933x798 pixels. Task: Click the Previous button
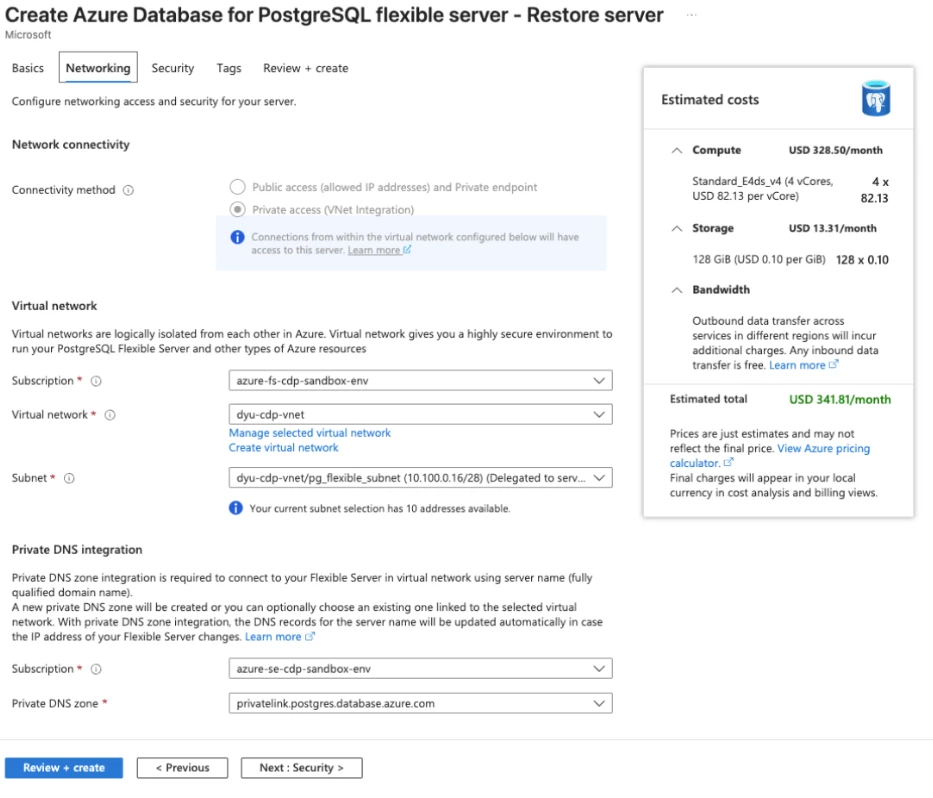(x=182, y=768)
